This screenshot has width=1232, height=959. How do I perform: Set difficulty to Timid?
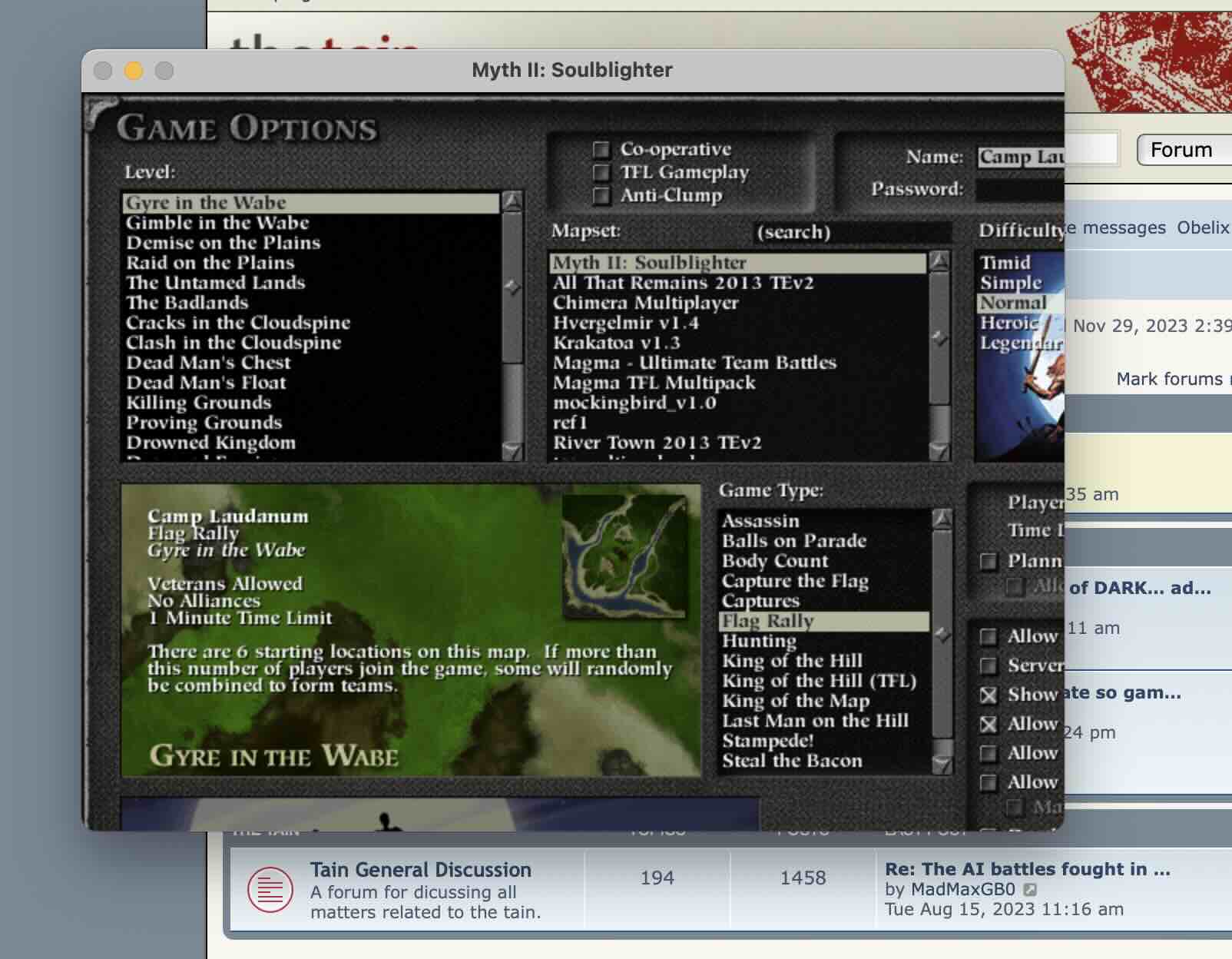click(1020, 263)
